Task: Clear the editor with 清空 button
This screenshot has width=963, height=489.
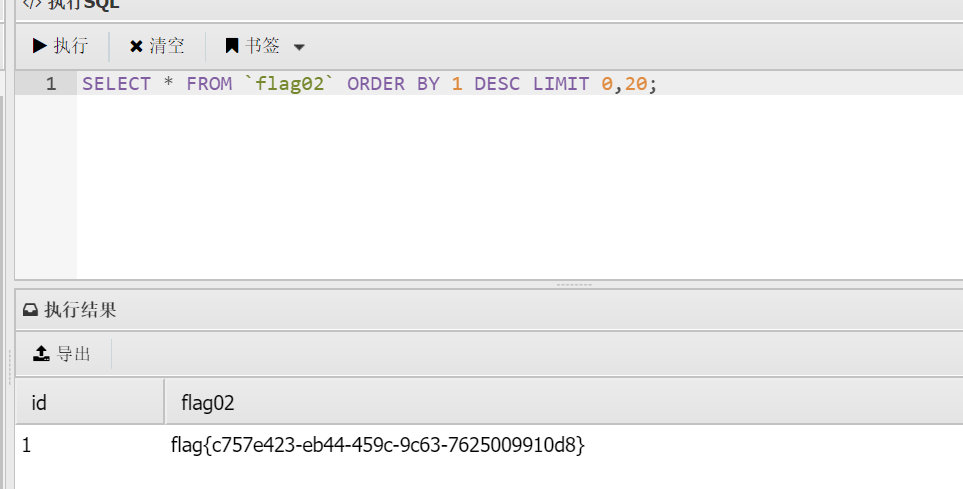Action: pyautogui.click(x=157, y=46)
